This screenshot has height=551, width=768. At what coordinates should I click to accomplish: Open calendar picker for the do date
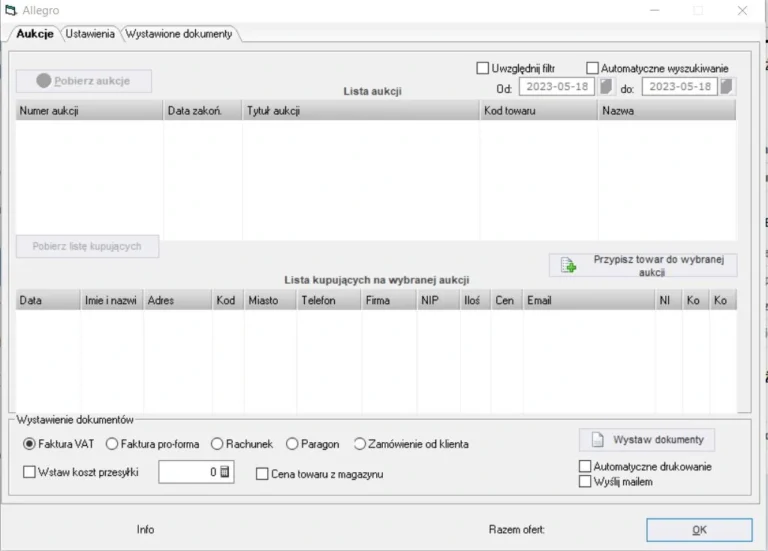coord(727,87)
